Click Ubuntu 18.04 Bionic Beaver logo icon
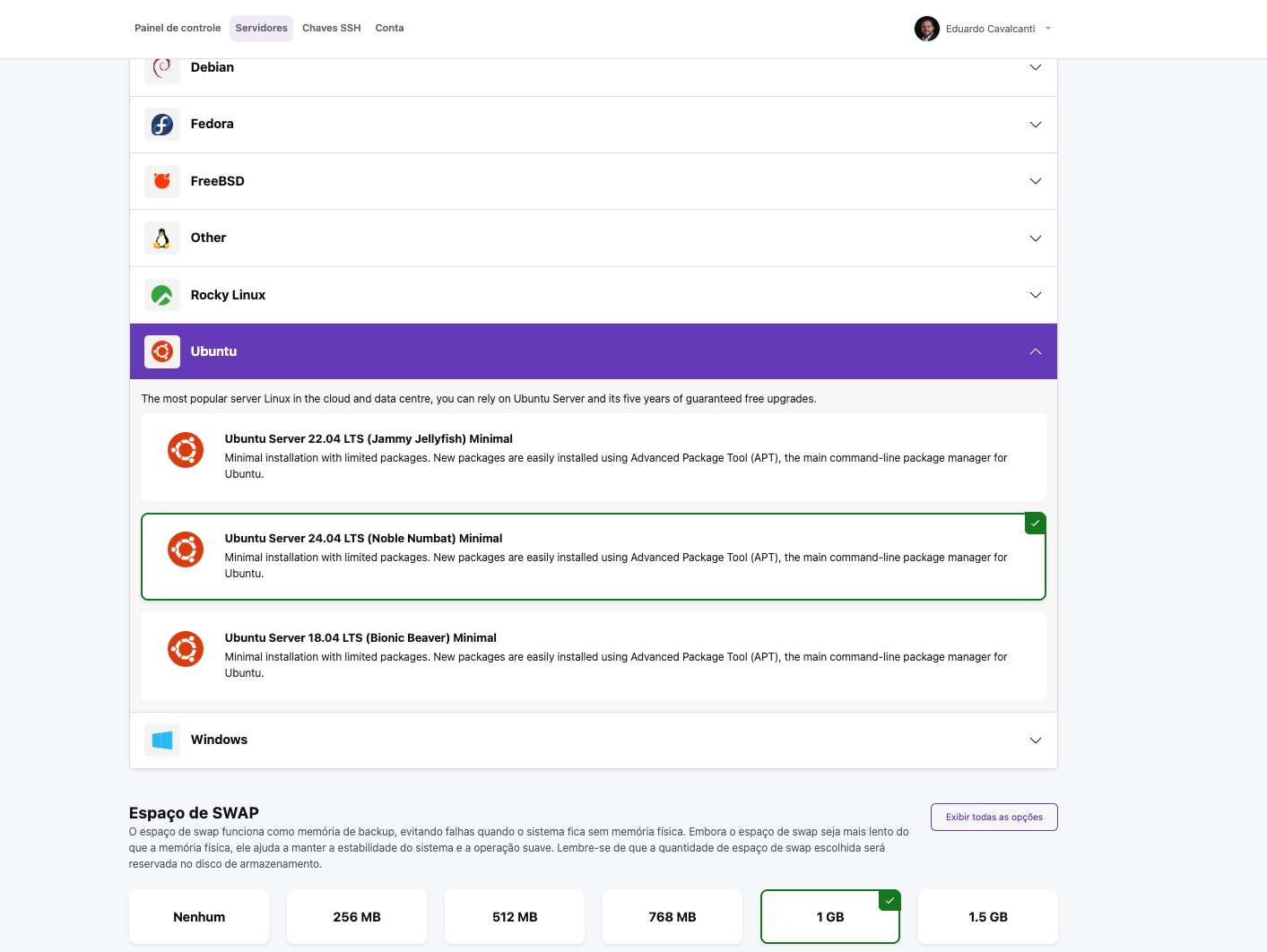The width and height of the screenshot is (1267, 952). point(186,649)
